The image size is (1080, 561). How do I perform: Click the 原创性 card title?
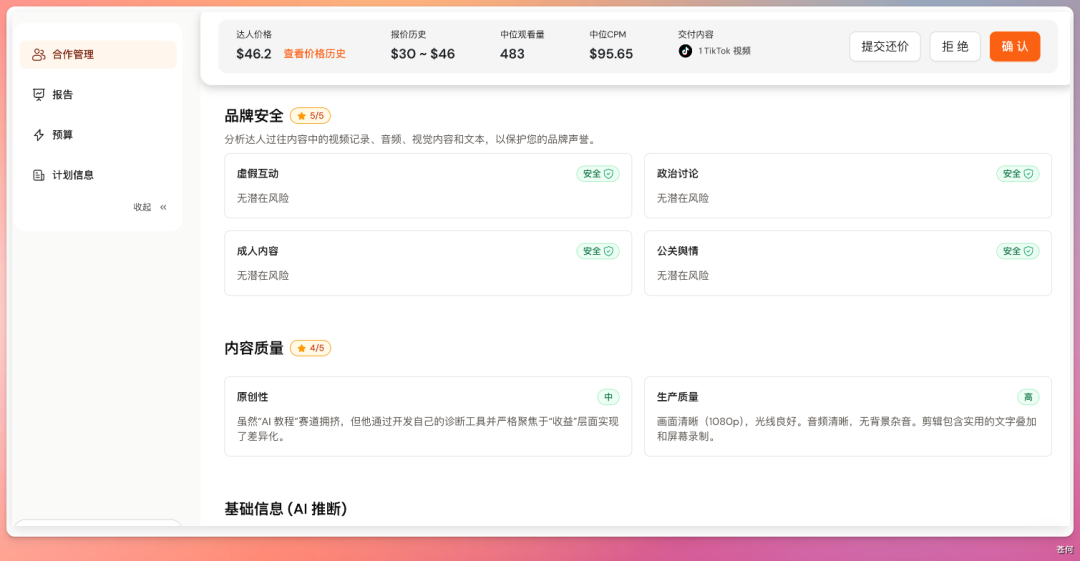coord(253,397)
